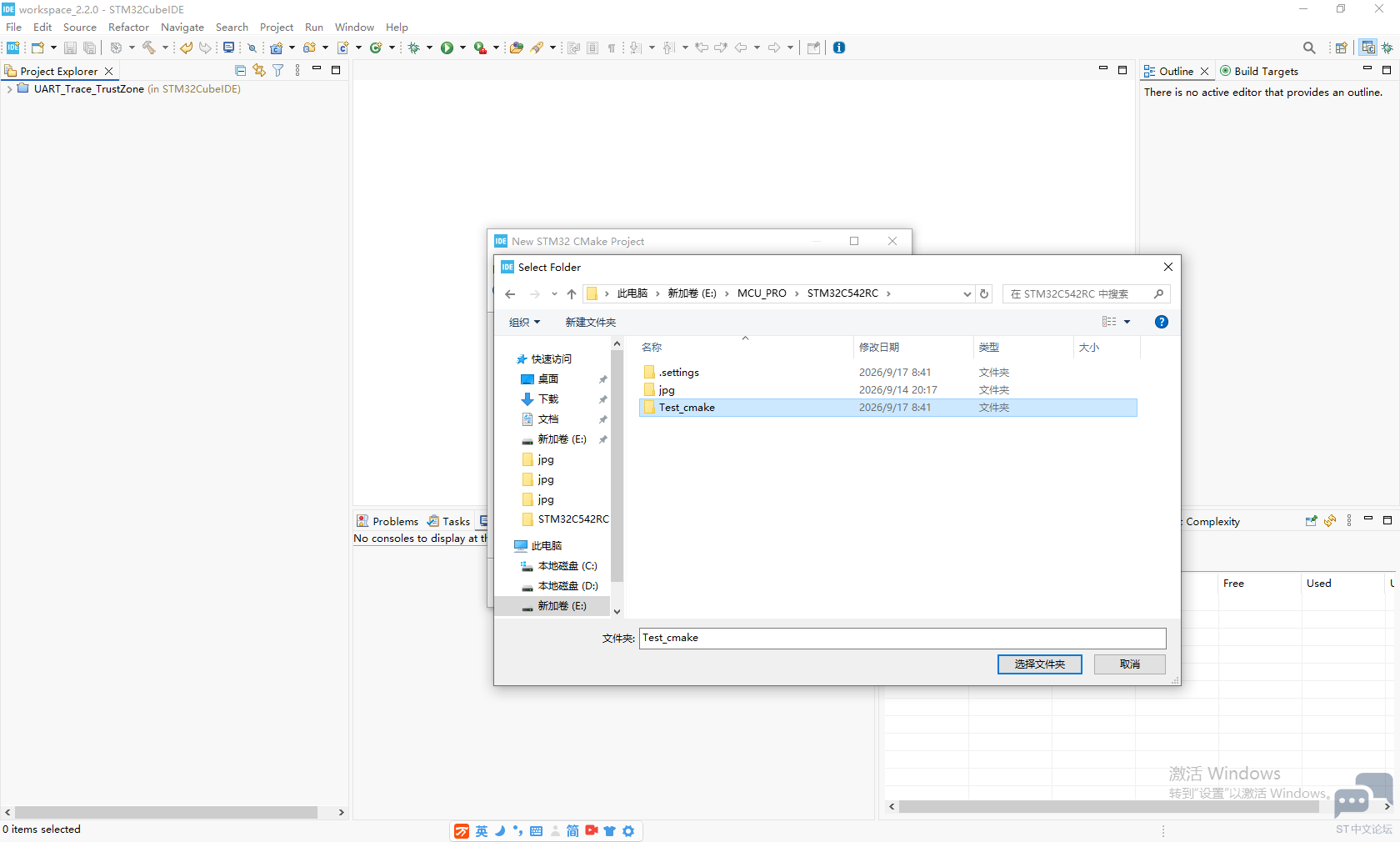Screen dimensions: 1400x842
Task: Open the Information Center icon
Action: click(x=839, y=48)
